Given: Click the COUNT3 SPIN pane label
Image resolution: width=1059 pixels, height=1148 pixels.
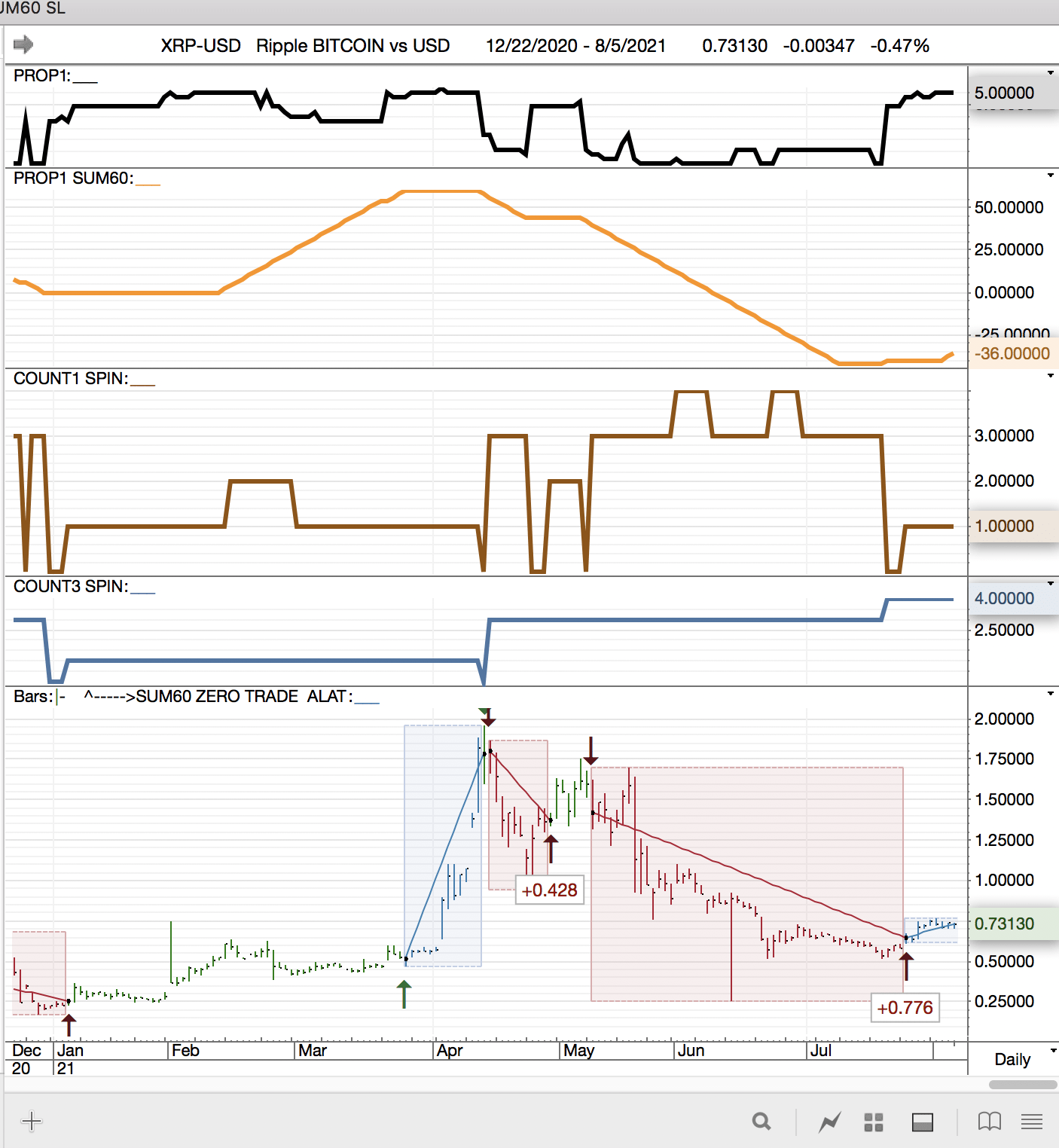Looking at the screenshot, I should 71,586.
